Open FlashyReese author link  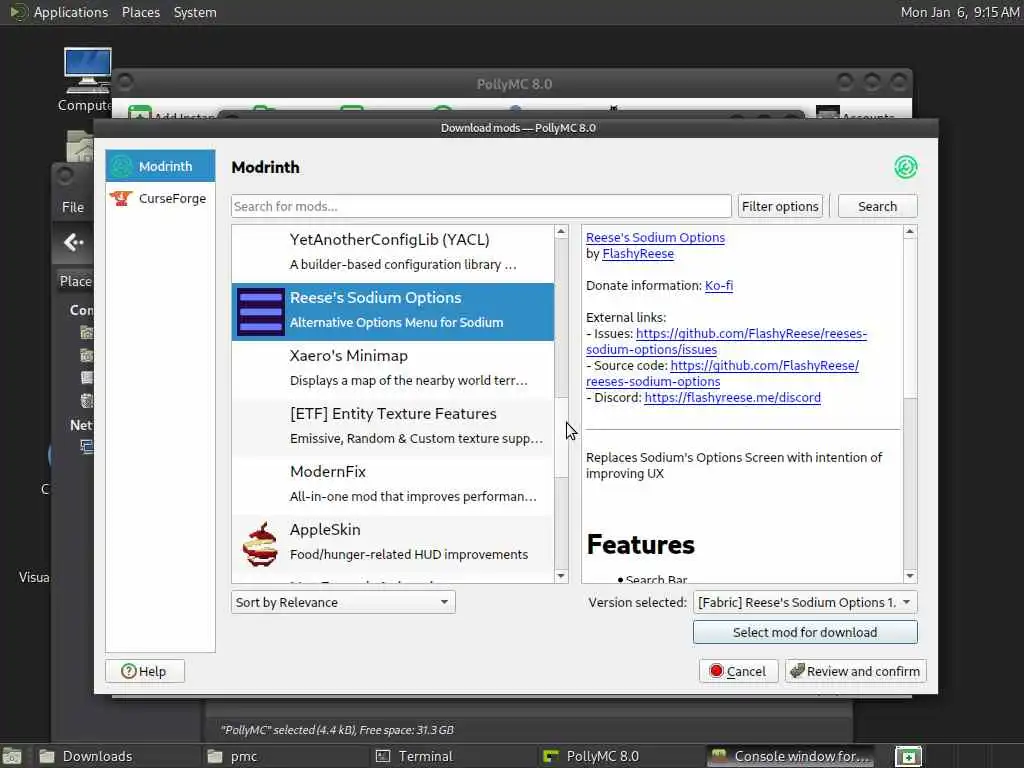[638, 254]
